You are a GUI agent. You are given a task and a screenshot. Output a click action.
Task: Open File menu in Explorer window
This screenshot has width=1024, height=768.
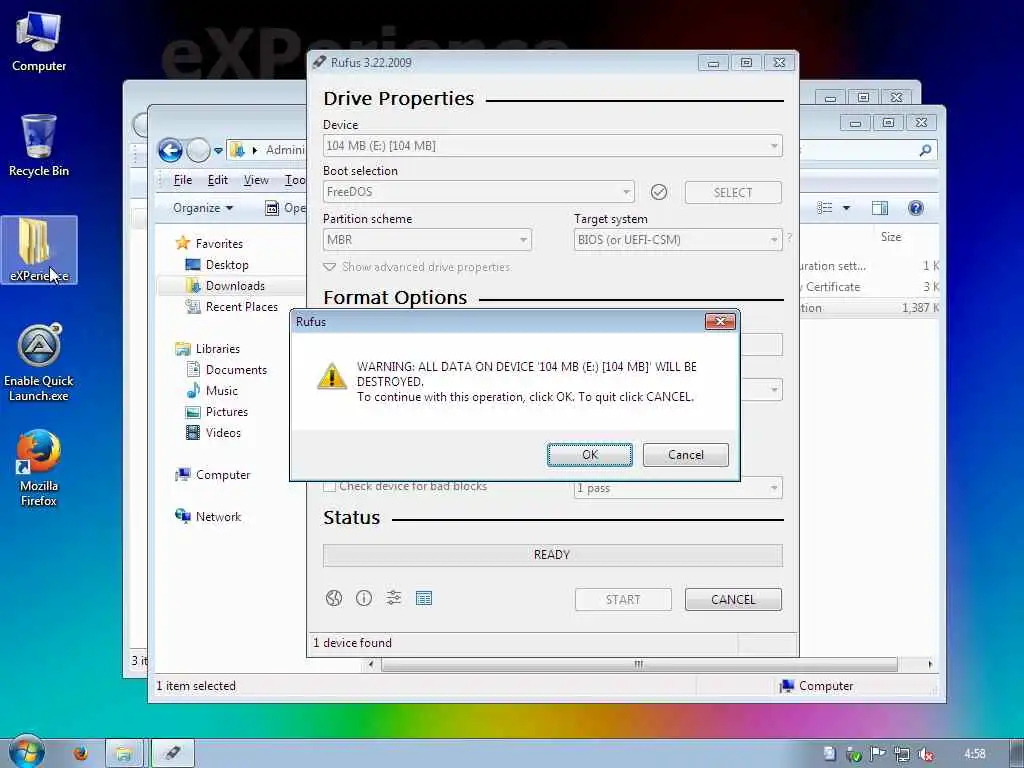pyautogui.click(x=183, y=180)
